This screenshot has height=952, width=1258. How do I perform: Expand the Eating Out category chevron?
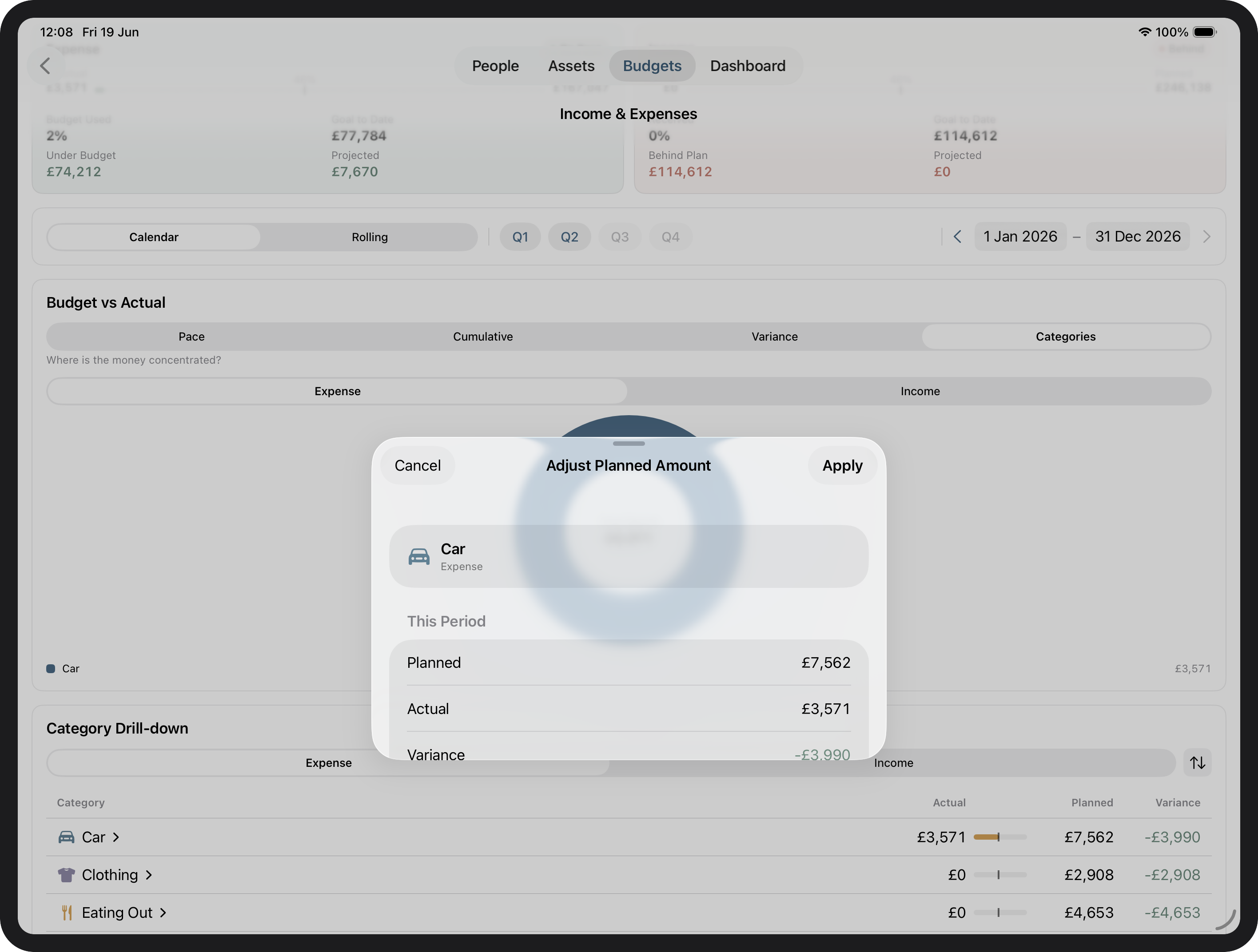pos(163,913)
